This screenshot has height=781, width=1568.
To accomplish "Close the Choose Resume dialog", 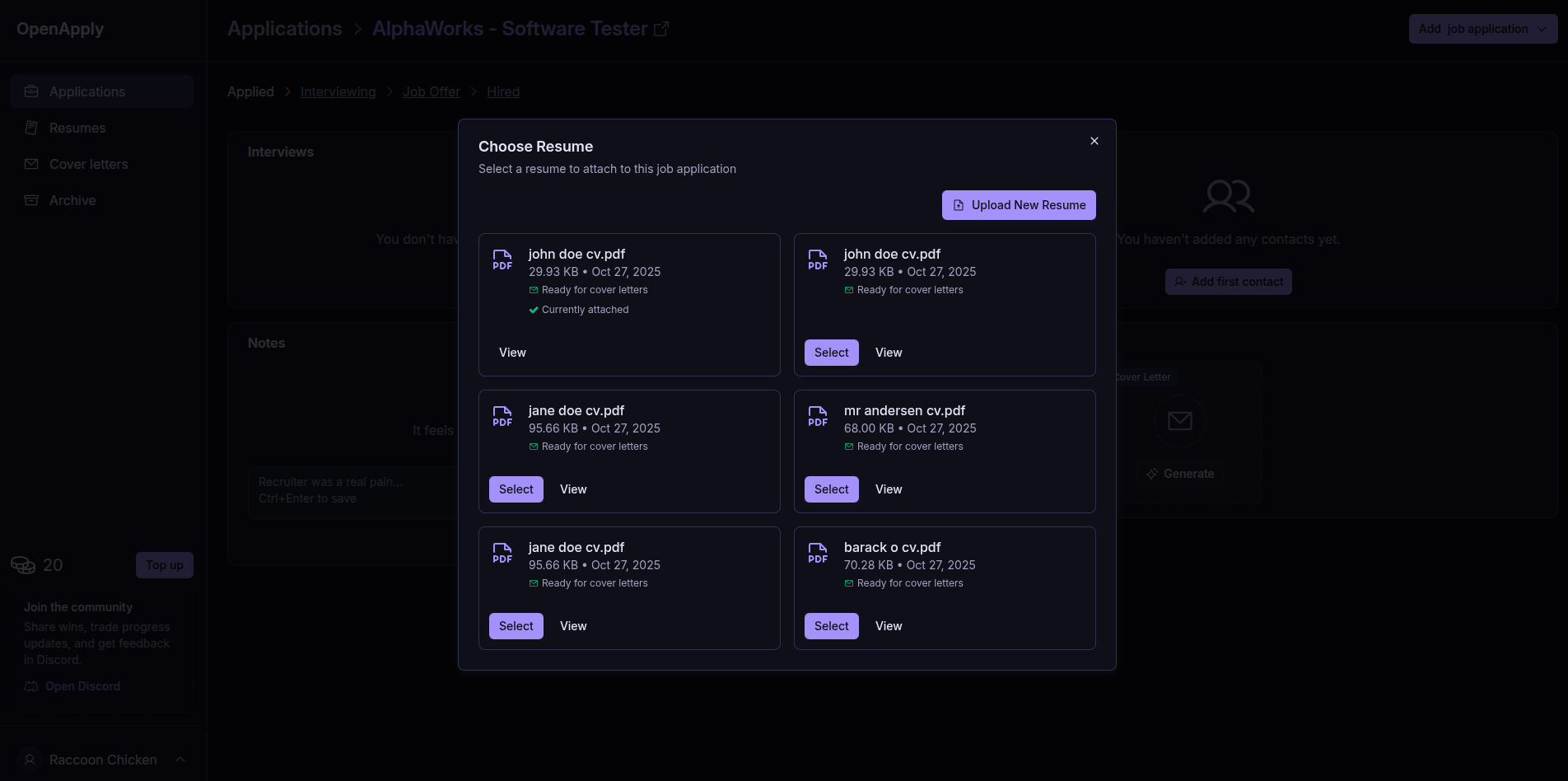I will click(x=1094, y=141).
